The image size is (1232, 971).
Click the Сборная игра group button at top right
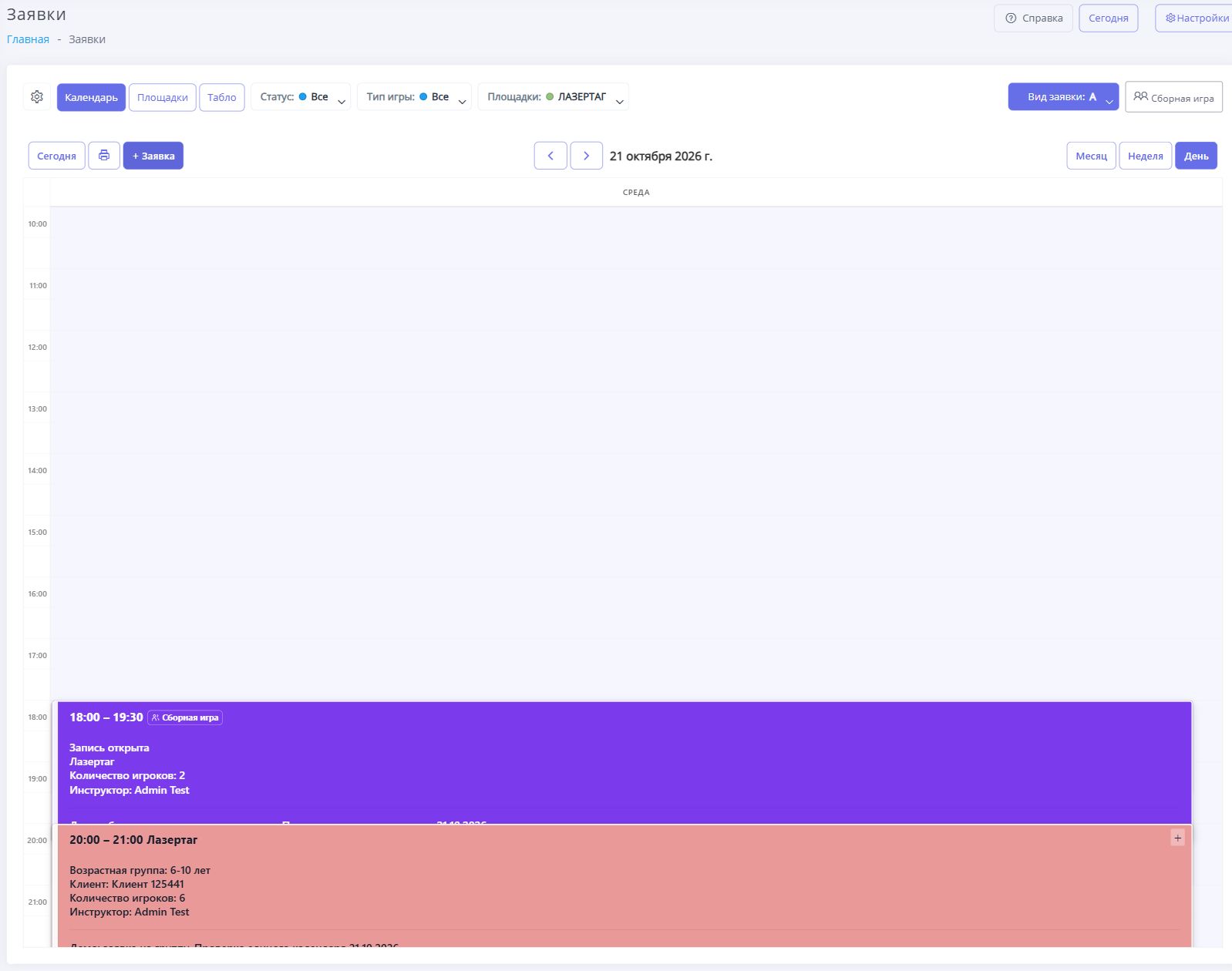click(x=1173, y=97)
